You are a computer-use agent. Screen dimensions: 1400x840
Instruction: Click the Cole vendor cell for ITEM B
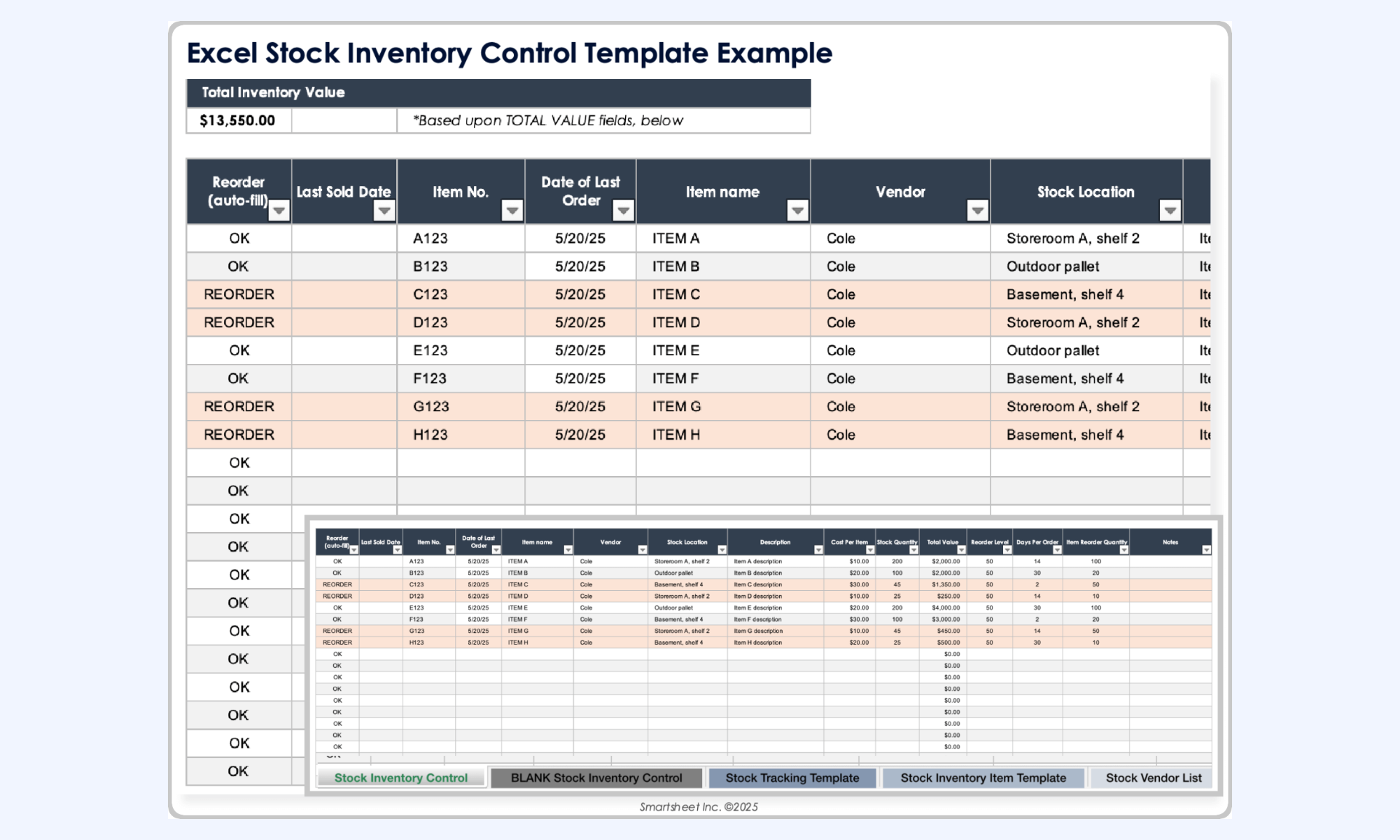pos(900,266)
